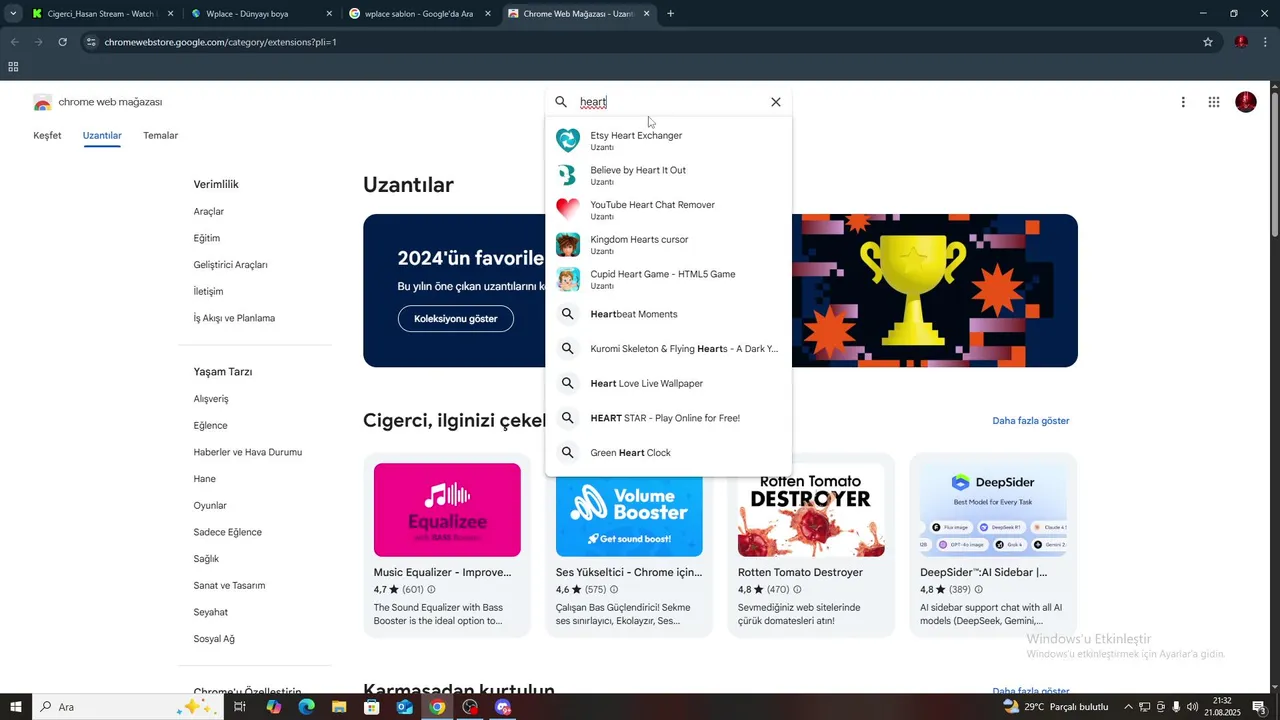Click the Koleksiyonu göster button
This screenshot has width=1280, height=720.
pos(456,319)
